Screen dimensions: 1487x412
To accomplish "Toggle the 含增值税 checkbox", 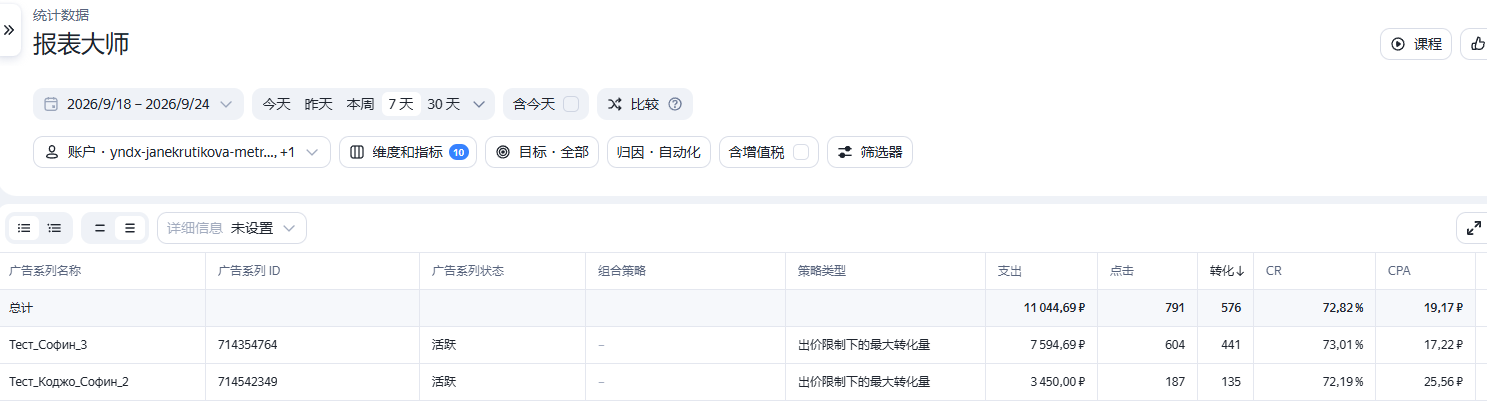I will pos(800,152).
